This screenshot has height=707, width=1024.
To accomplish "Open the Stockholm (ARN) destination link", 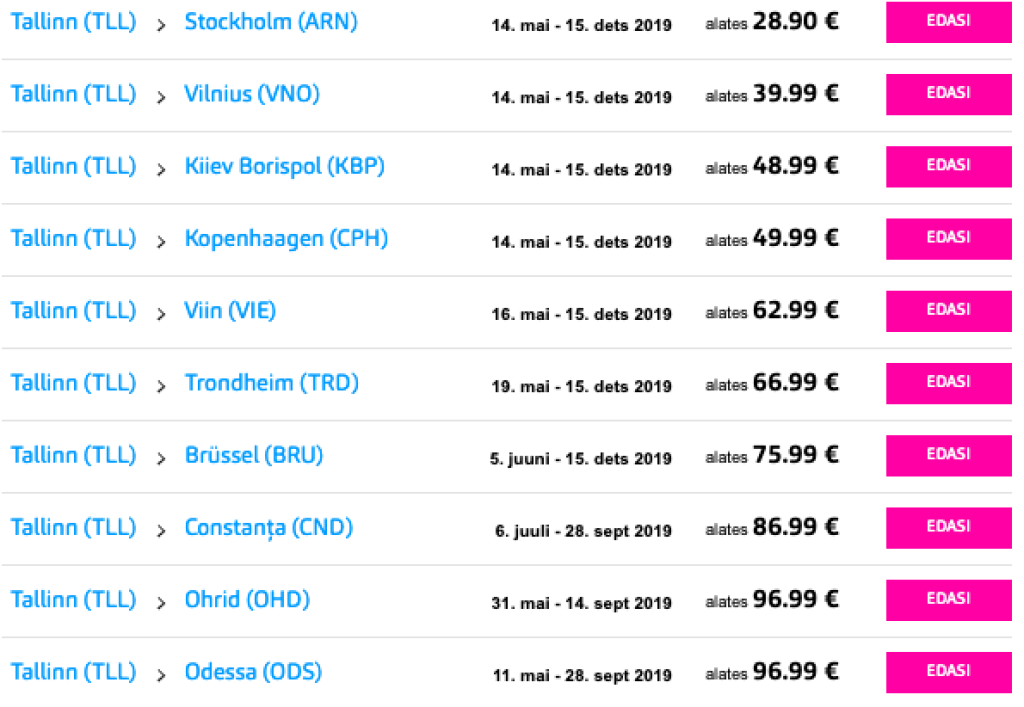I will pos(270,22).
